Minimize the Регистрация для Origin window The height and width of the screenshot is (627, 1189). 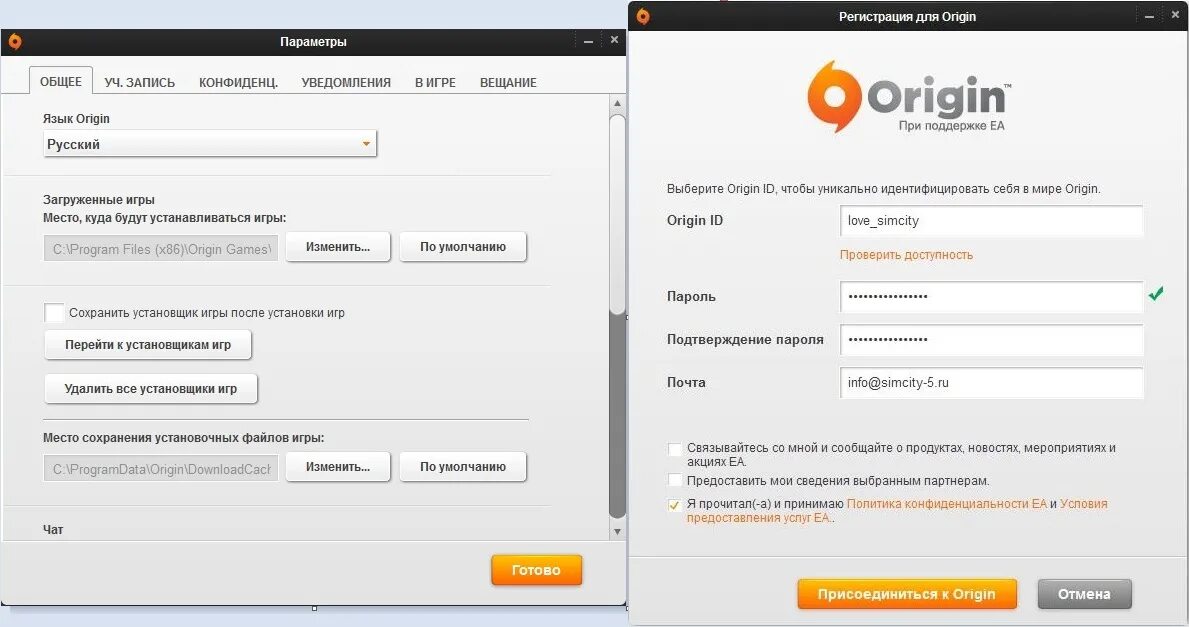point(1150,16)
